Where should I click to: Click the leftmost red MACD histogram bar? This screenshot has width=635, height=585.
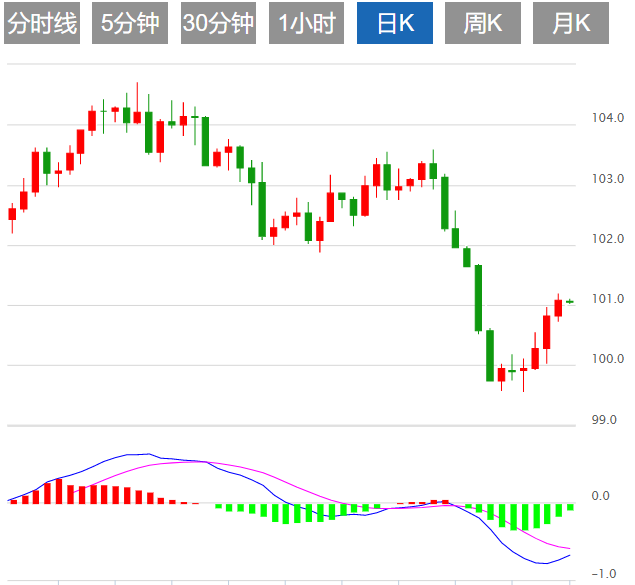(13, 500)
